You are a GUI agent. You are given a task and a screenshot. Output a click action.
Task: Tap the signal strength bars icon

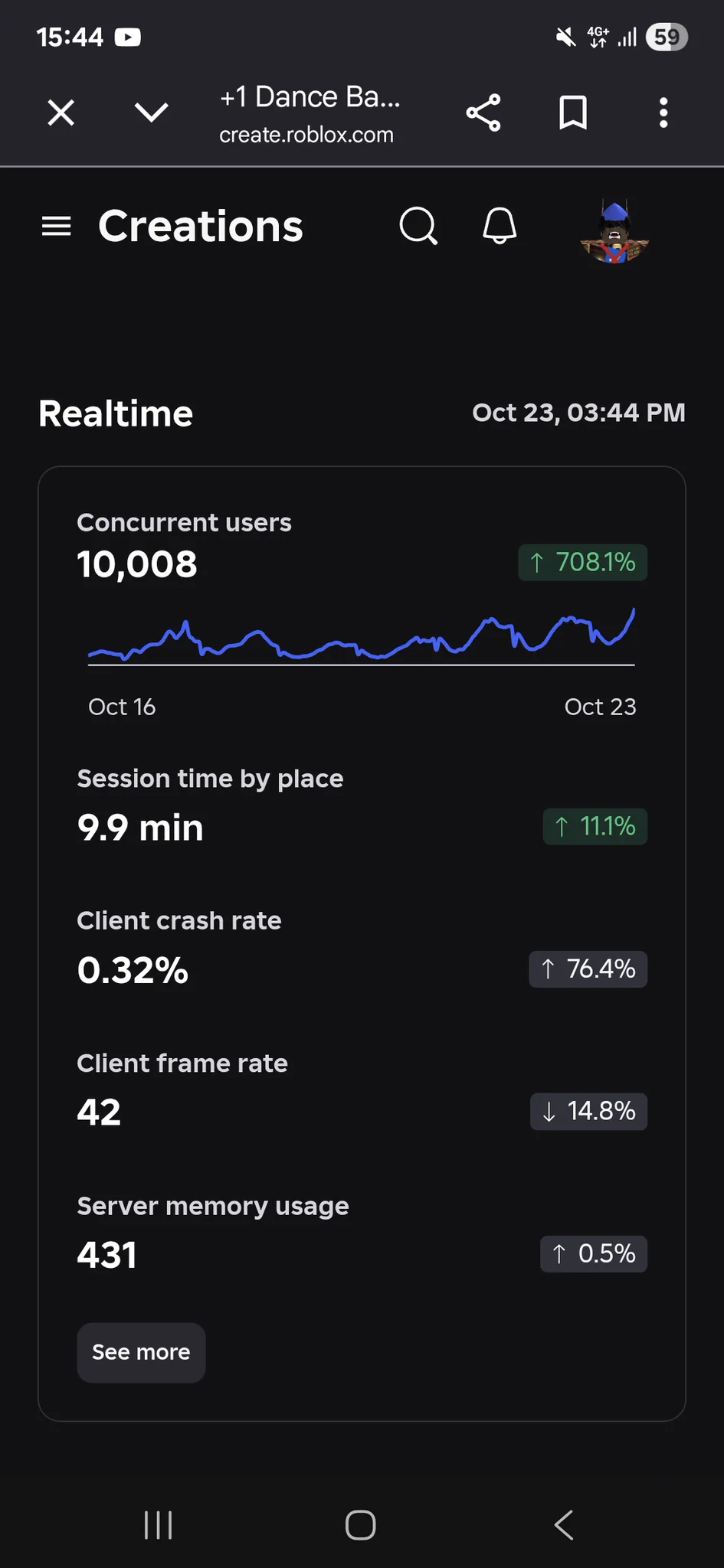(x=627, y=37)
